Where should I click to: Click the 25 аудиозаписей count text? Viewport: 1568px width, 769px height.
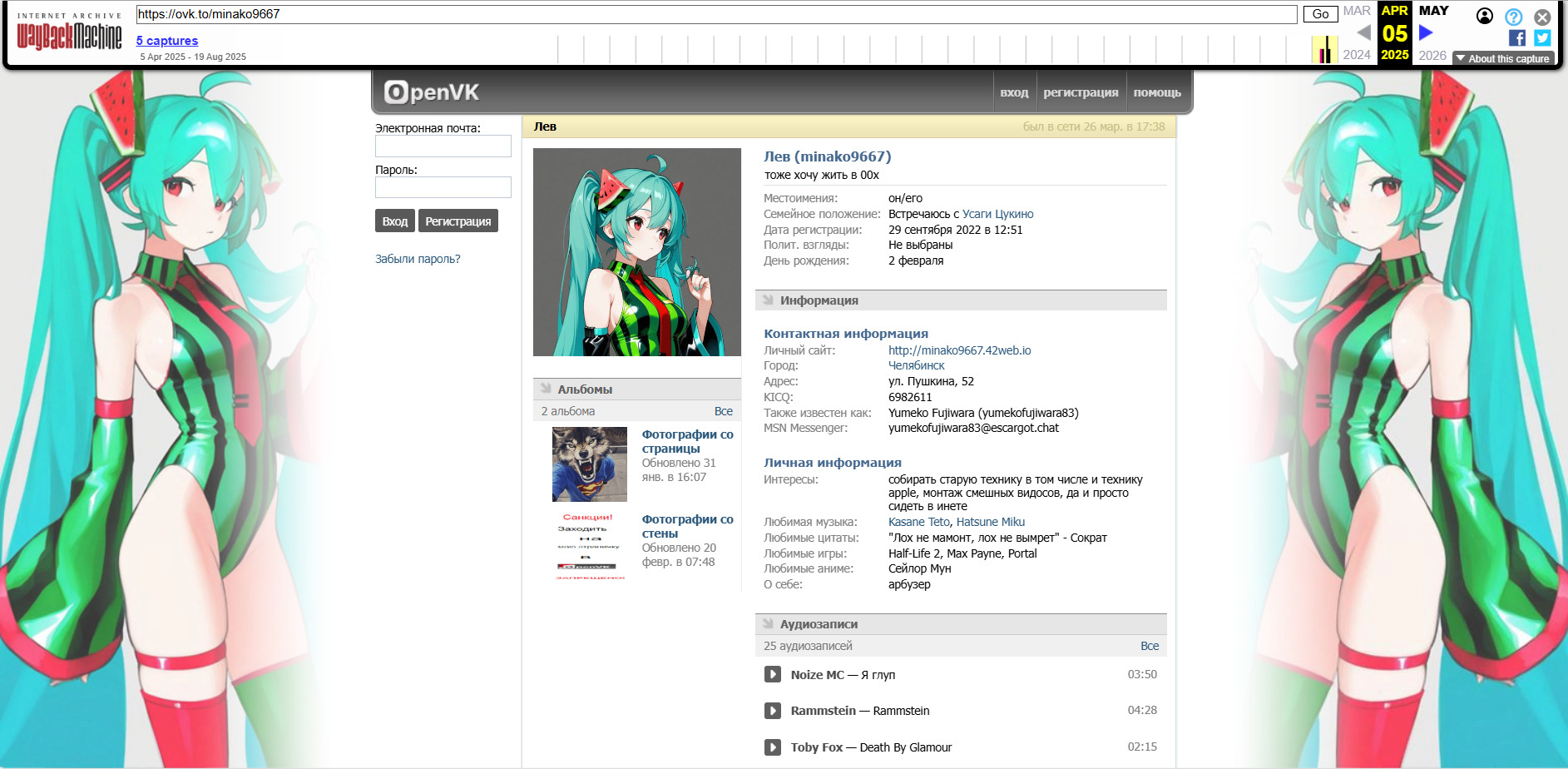point(808,646)
